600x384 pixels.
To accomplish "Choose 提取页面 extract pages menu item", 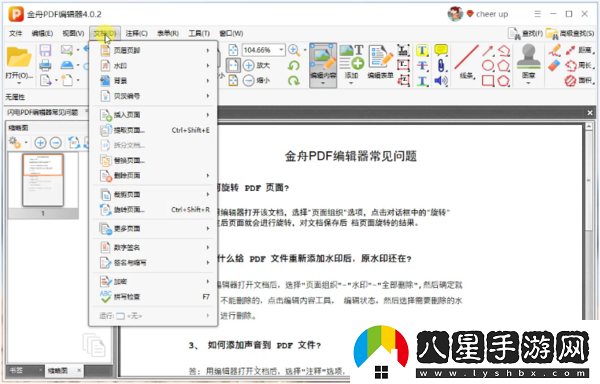I will click(x=153, y=130).
